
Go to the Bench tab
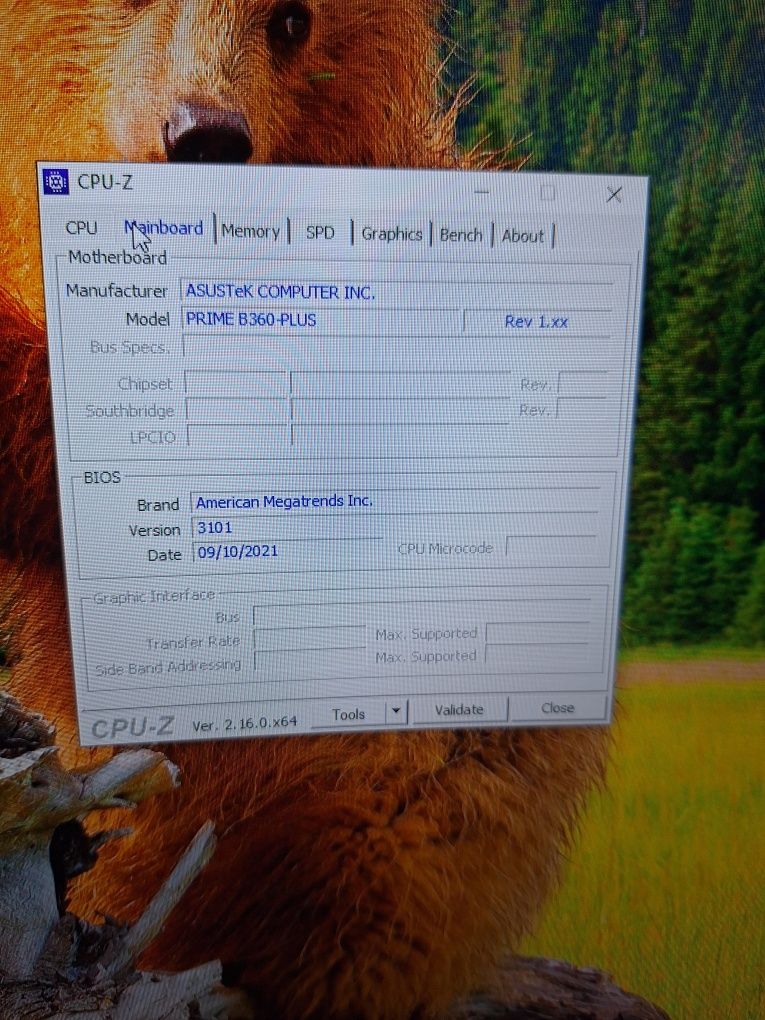[461, 235]
